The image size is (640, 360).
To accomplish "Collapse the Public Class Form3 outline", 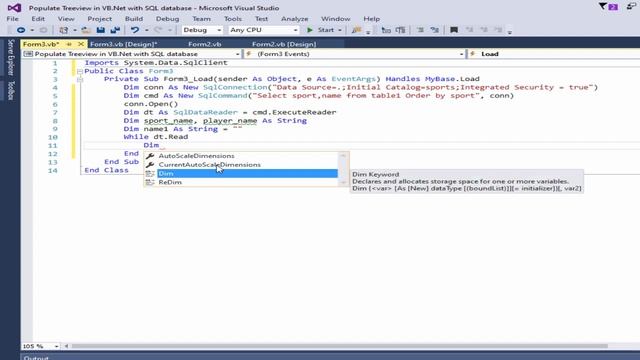I will (80, 71).
